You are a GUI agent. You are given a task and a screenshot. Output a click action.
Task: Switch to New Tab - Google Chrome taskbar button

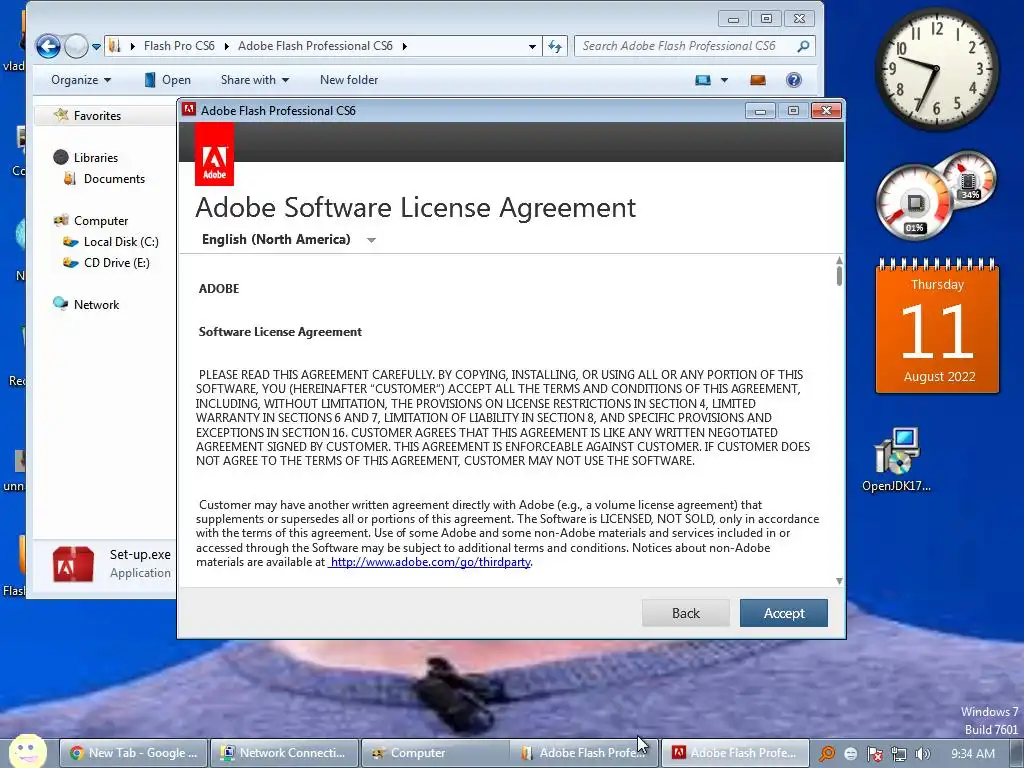click(x=133, y=753)
